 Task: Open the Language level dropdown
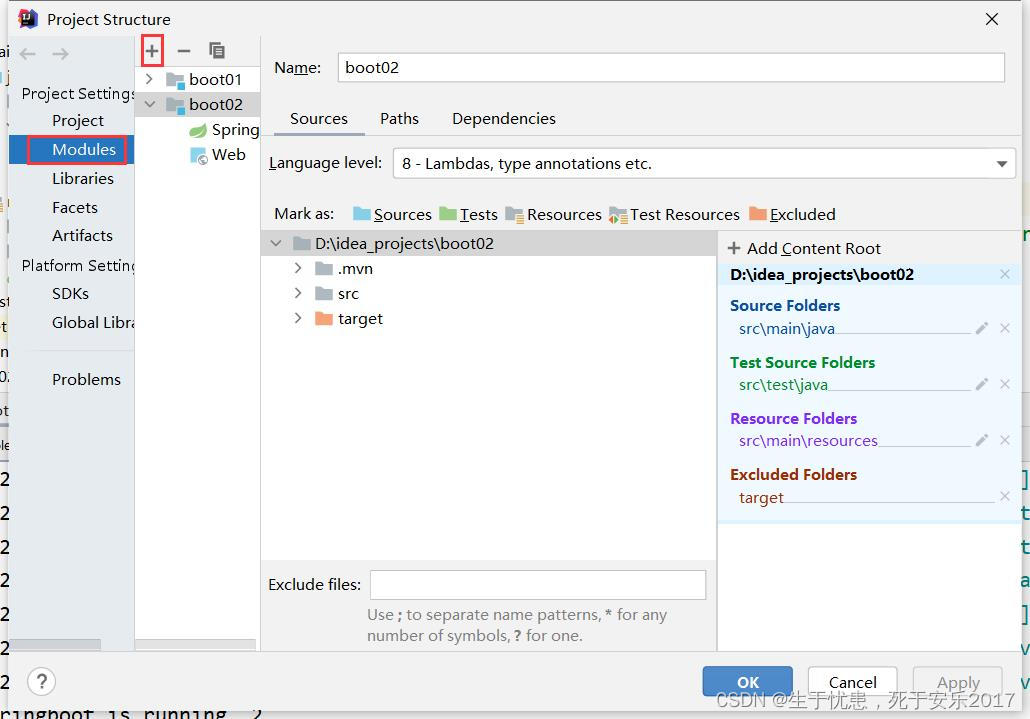click(1001, 163)
